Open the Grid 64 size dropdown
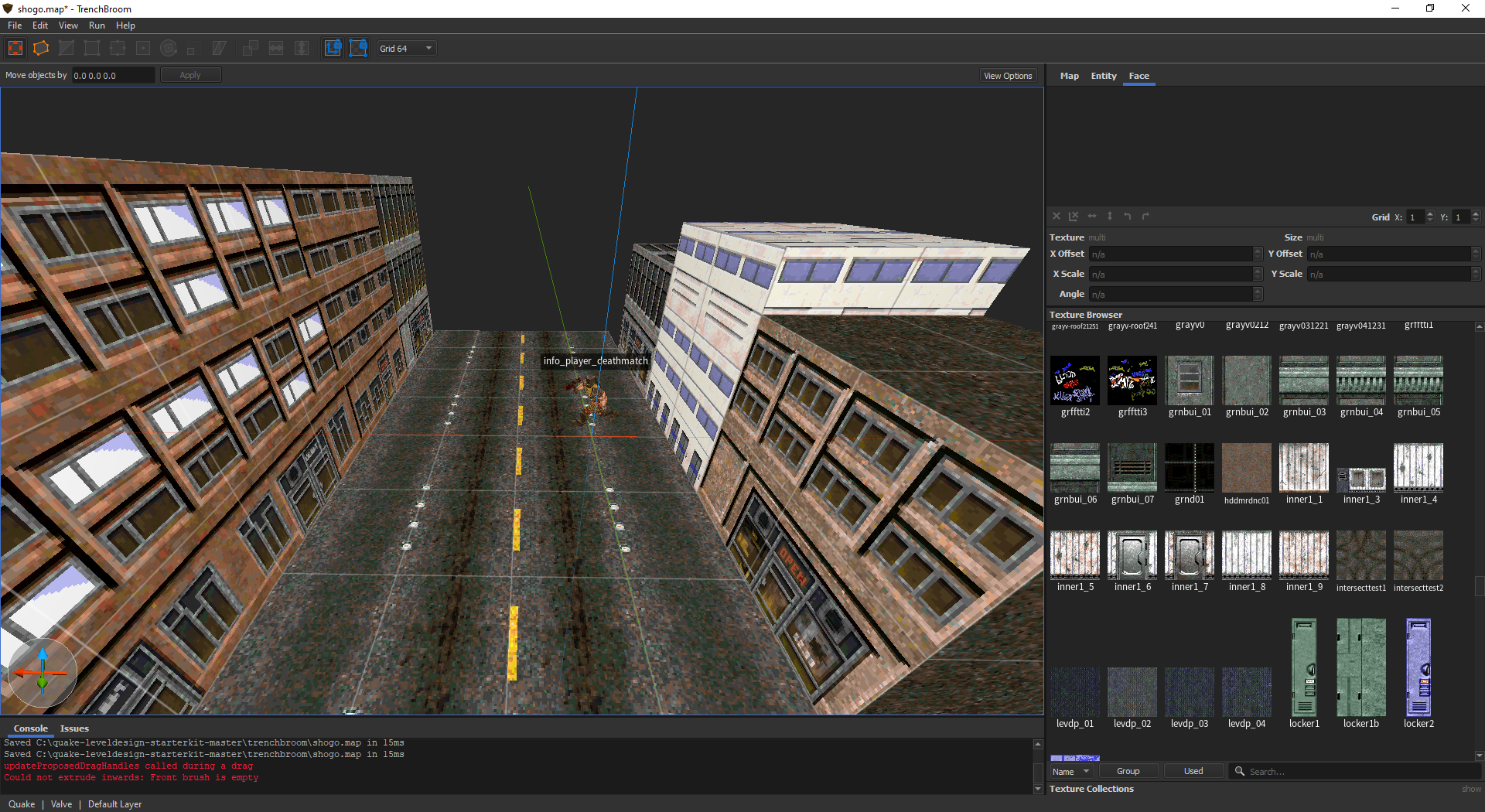 (x=407, y=48)
